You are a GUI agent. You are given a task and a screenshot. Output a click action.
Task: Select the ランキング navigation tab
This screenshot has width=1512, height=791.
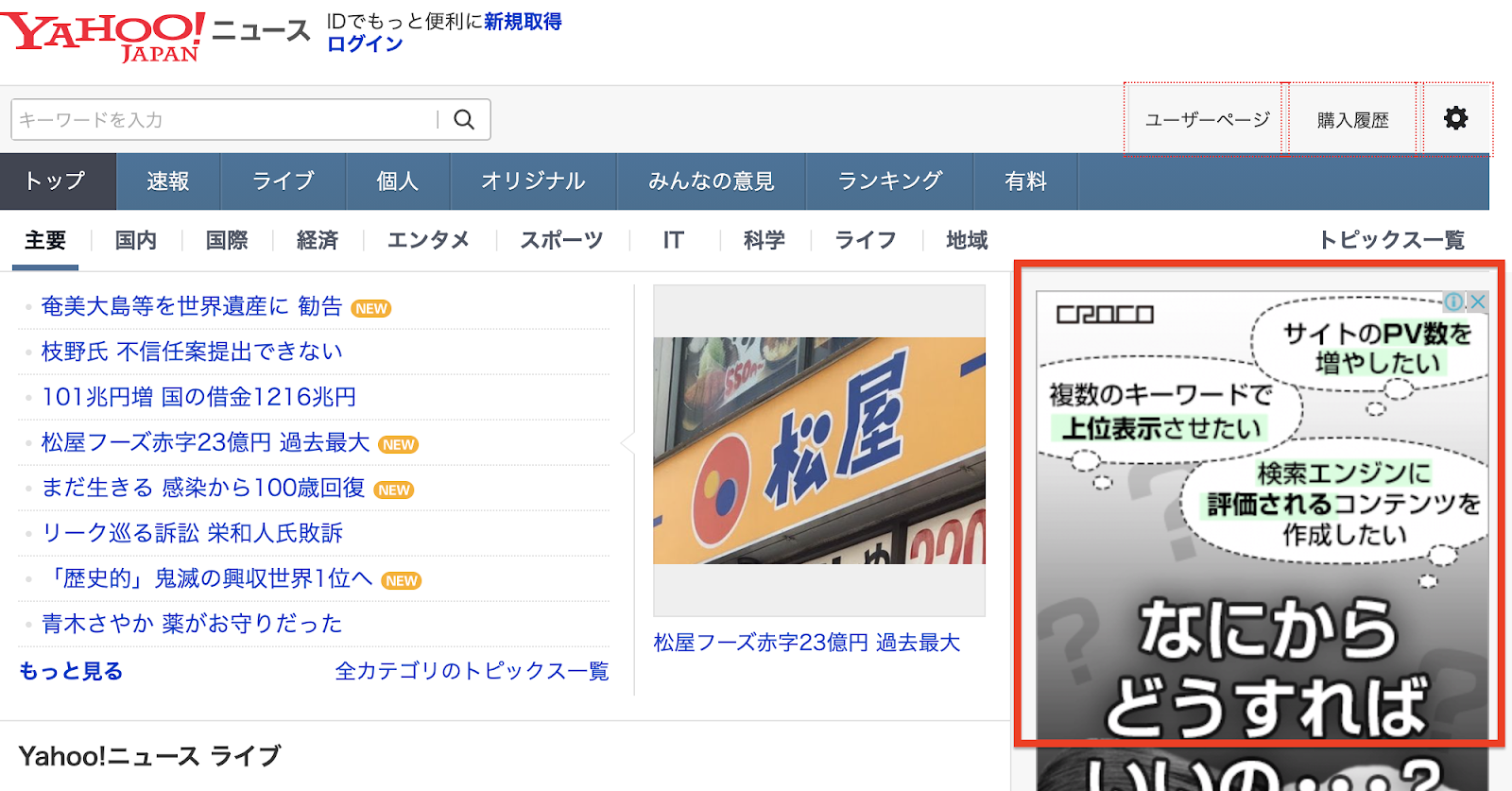(890, 181)
